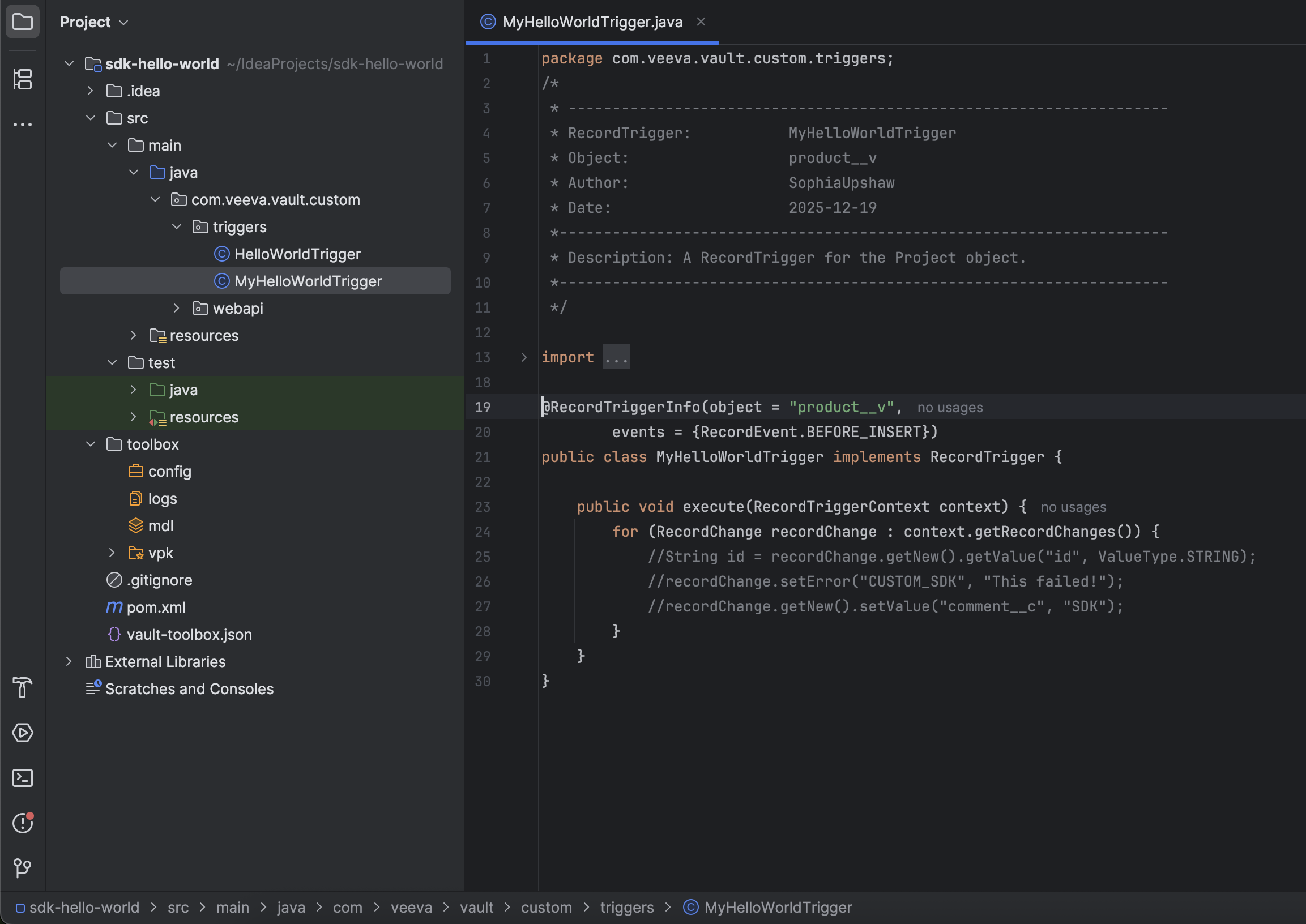Collapse the com.veeva.vault.custom package
The height and width of the screenshot is (924, 1306).
point(155,200)
